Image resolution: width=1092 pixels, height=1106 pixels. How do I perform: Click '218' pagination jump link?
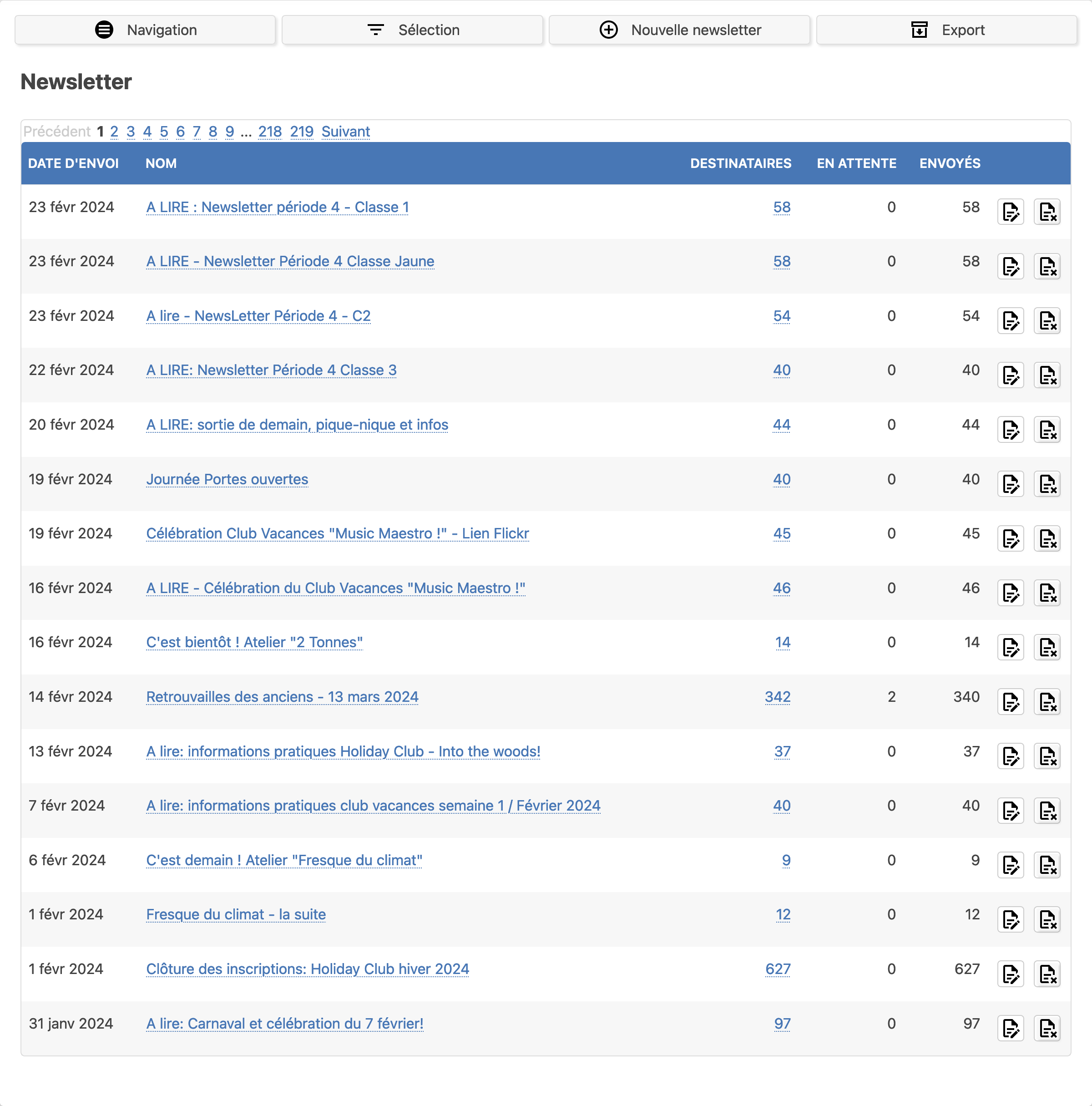pos(271,131)
